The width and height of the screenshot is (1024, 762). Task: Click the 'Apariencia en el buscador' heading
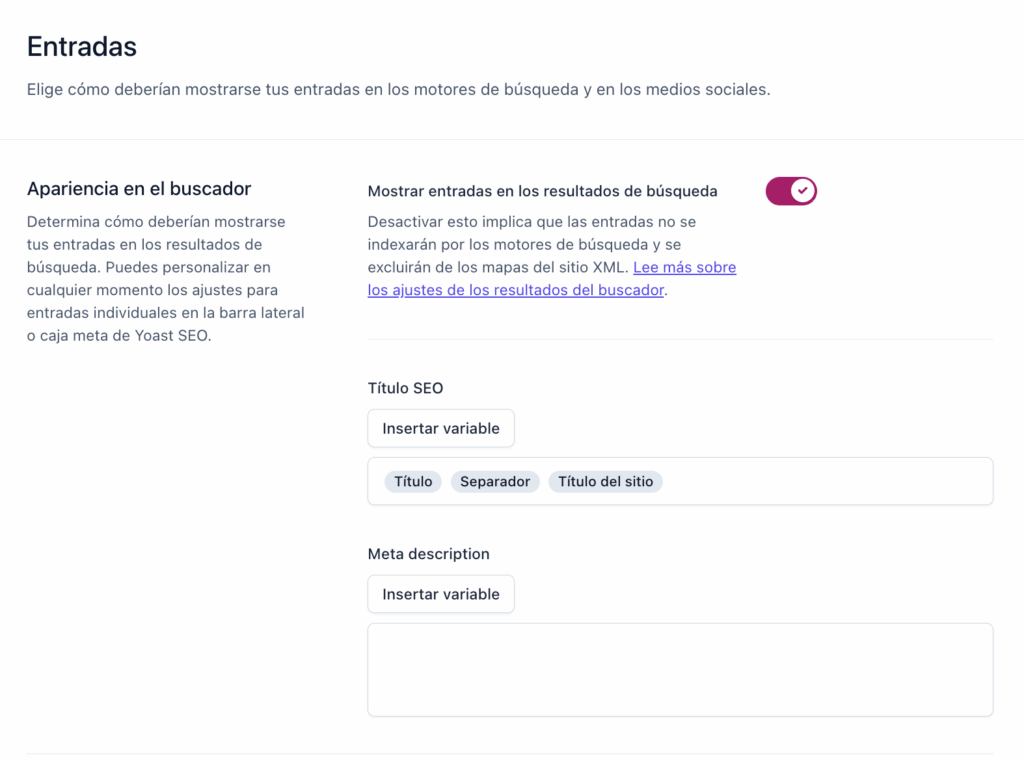(139, 189)
